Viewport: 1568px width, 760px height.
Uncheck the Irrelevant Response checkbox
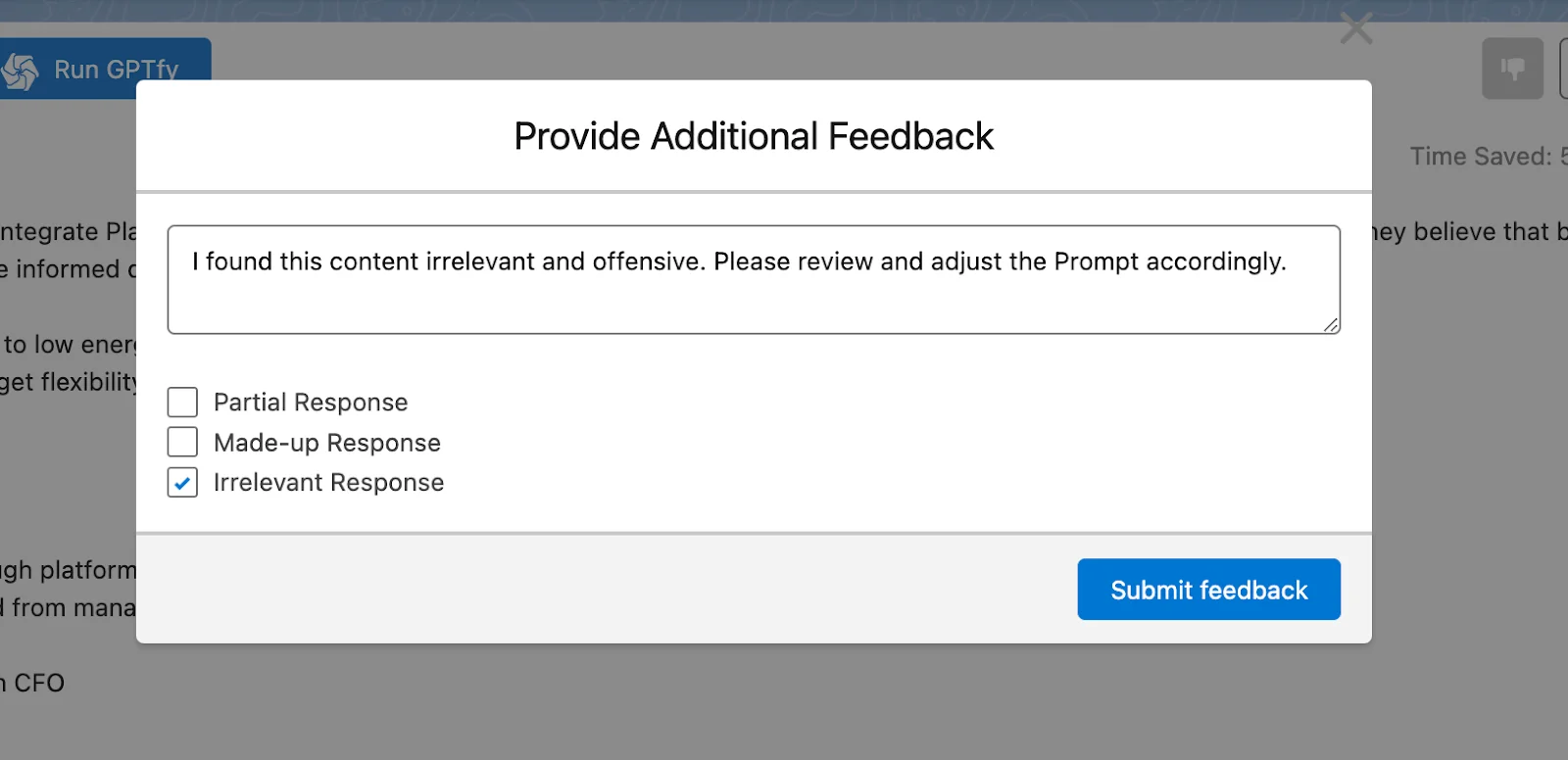pos(181,482)
